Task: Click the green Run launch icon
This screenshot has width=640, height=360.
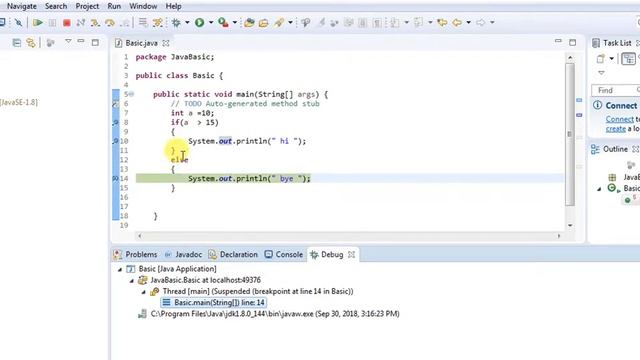Action: click(200, 22)
